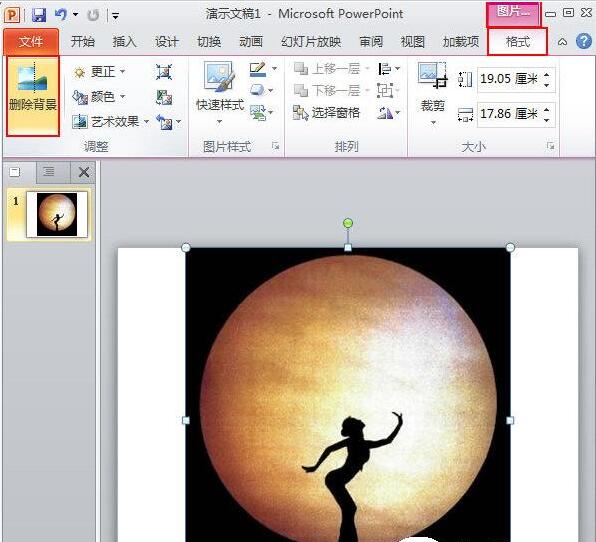596x542 pixels.
Task: Click the Save icon in quick access toolbar
Action: tap(39, 15)
